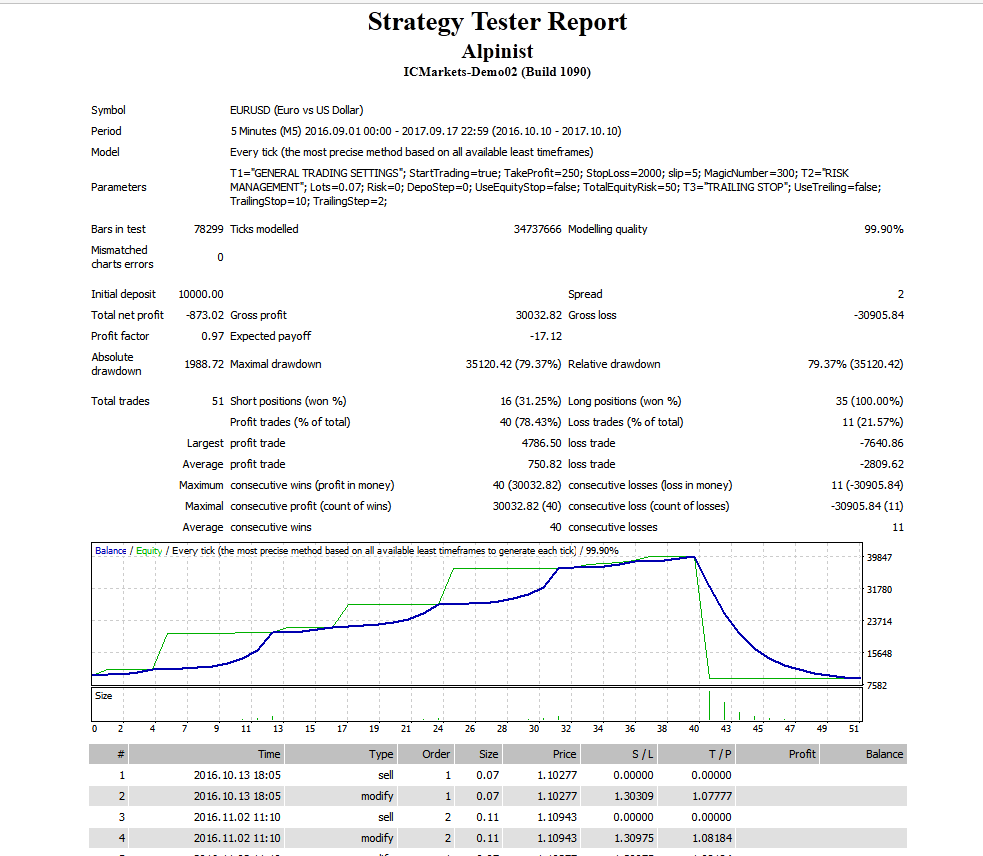983x856 pixels.
Task: Select the Every tick model description
Action: (411, 152)
